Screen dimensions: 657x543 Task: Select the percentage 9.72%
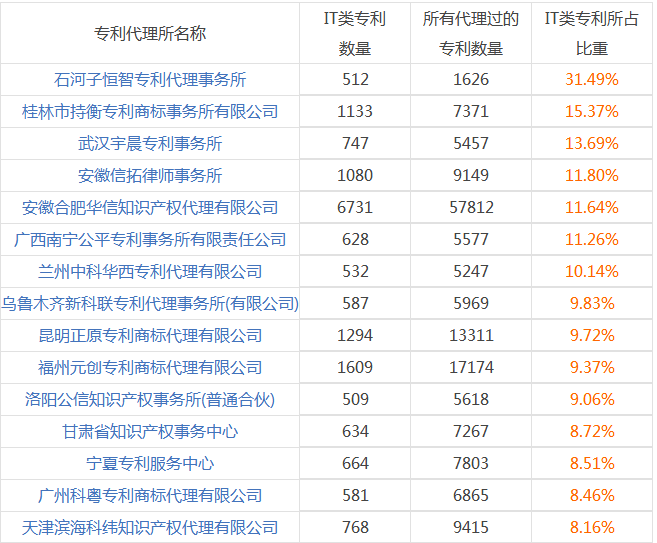pos(592,335)
